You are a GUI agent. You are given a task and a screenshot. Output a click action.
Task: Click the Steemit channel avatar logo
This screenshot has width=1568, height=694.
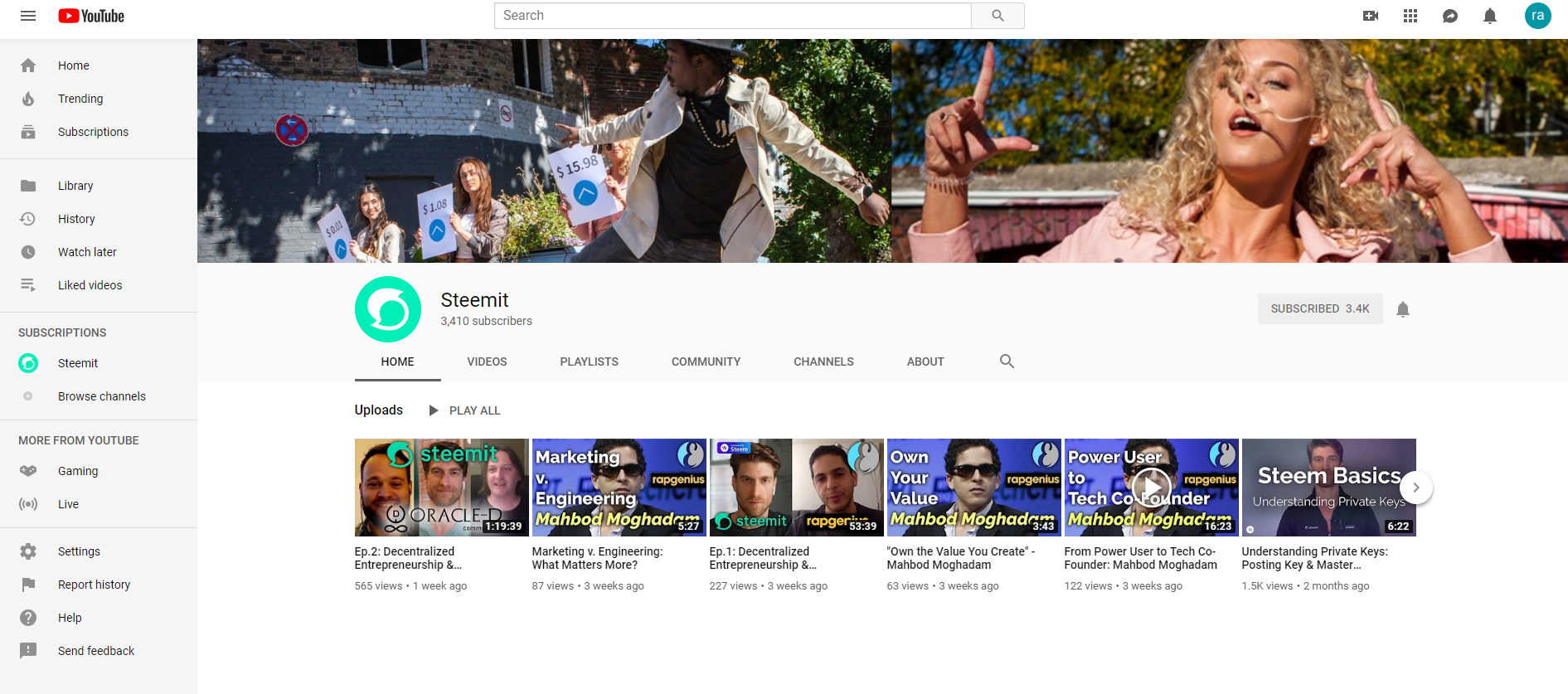coord(388,309)
